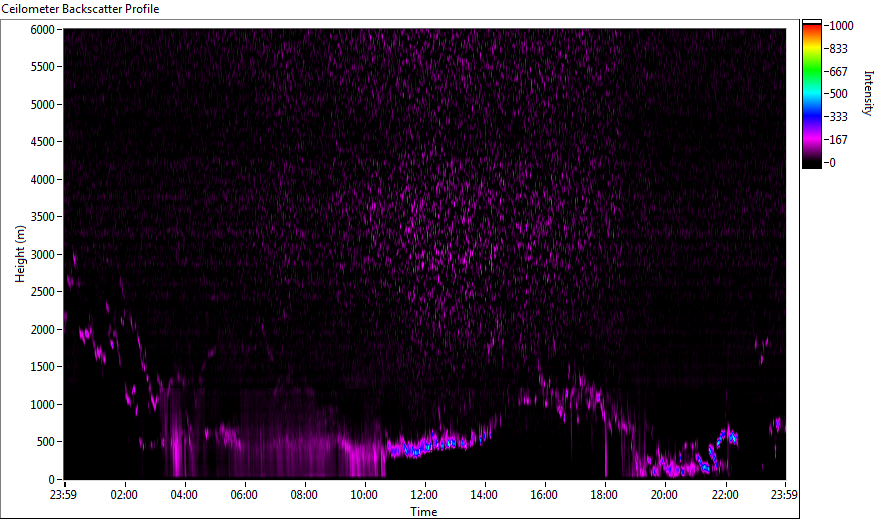Screen dimensions: 878x519
Task: Click the 5500 height axis value
Action: click(x=43, y=67)
